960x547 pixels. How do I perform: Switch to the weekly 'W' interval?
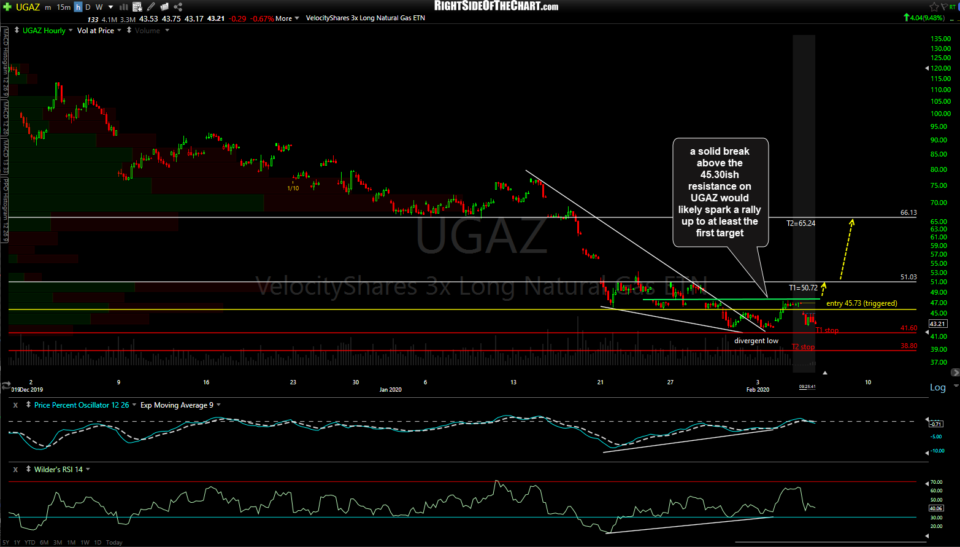pyautogui.click(x=99, y=7)
